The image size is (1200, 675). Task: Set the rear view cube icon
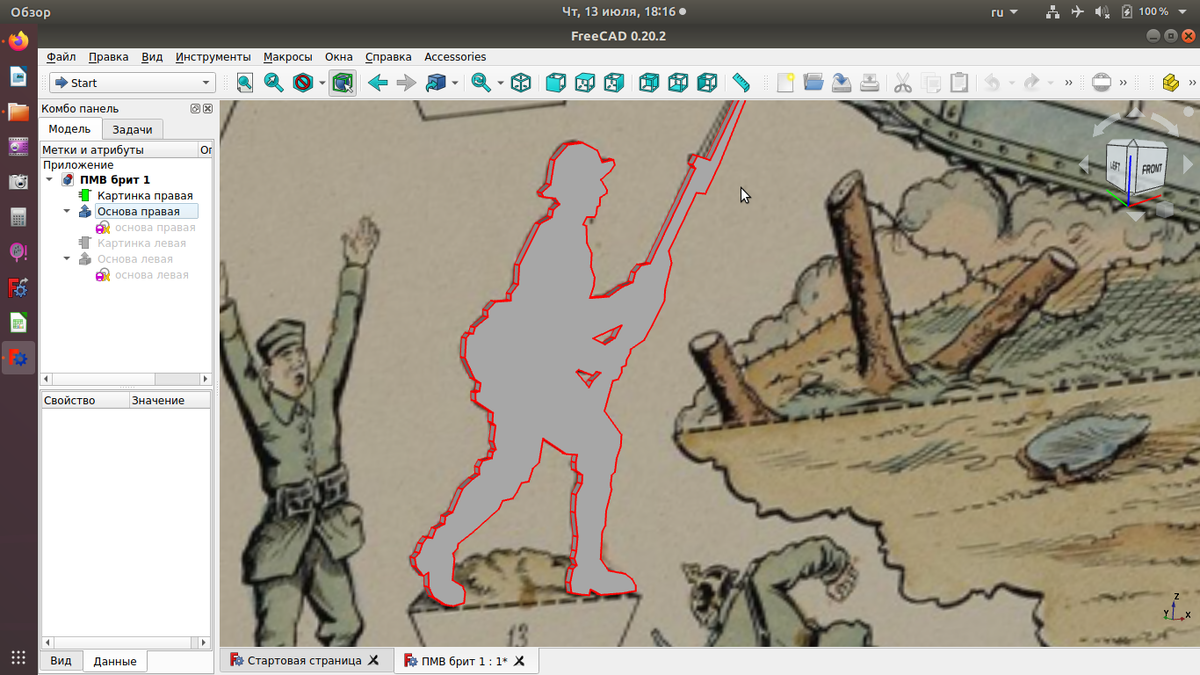click(649, 83)
